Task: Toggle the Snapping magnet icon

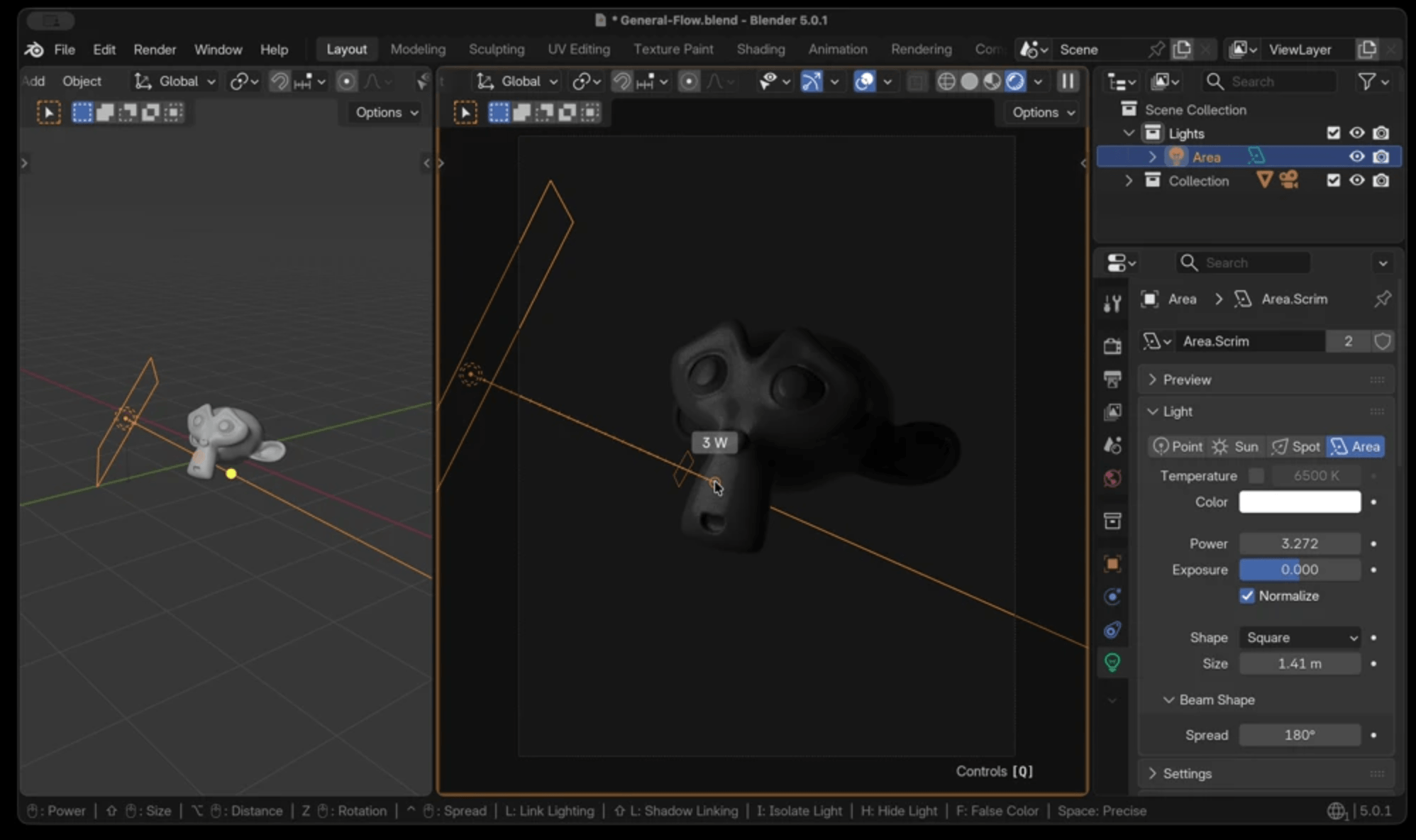Action: click(x=621, y=81)
